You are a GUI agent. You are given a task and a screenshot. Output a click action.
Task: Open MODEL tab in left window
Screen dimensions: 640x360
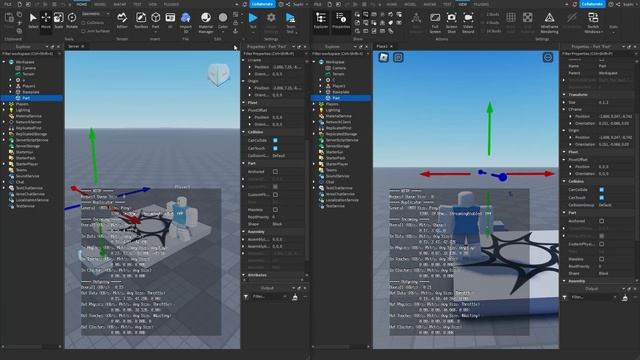point(100,4)
